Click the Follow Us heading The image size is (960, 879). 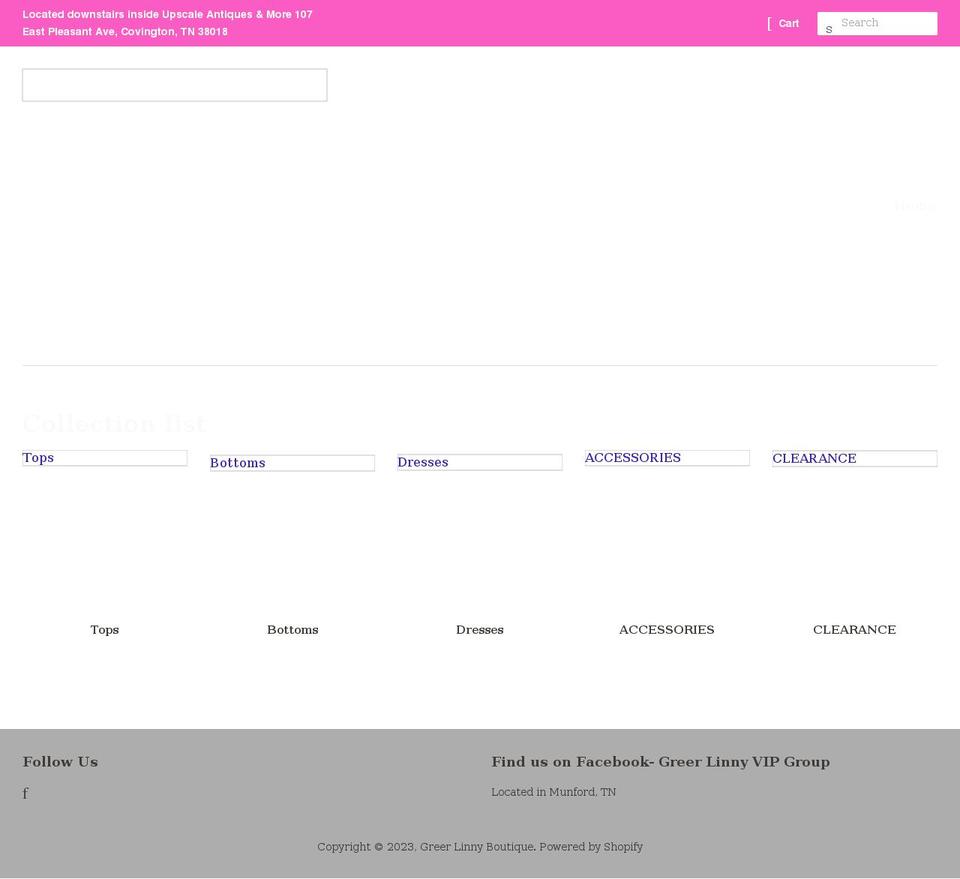point(60,761)
